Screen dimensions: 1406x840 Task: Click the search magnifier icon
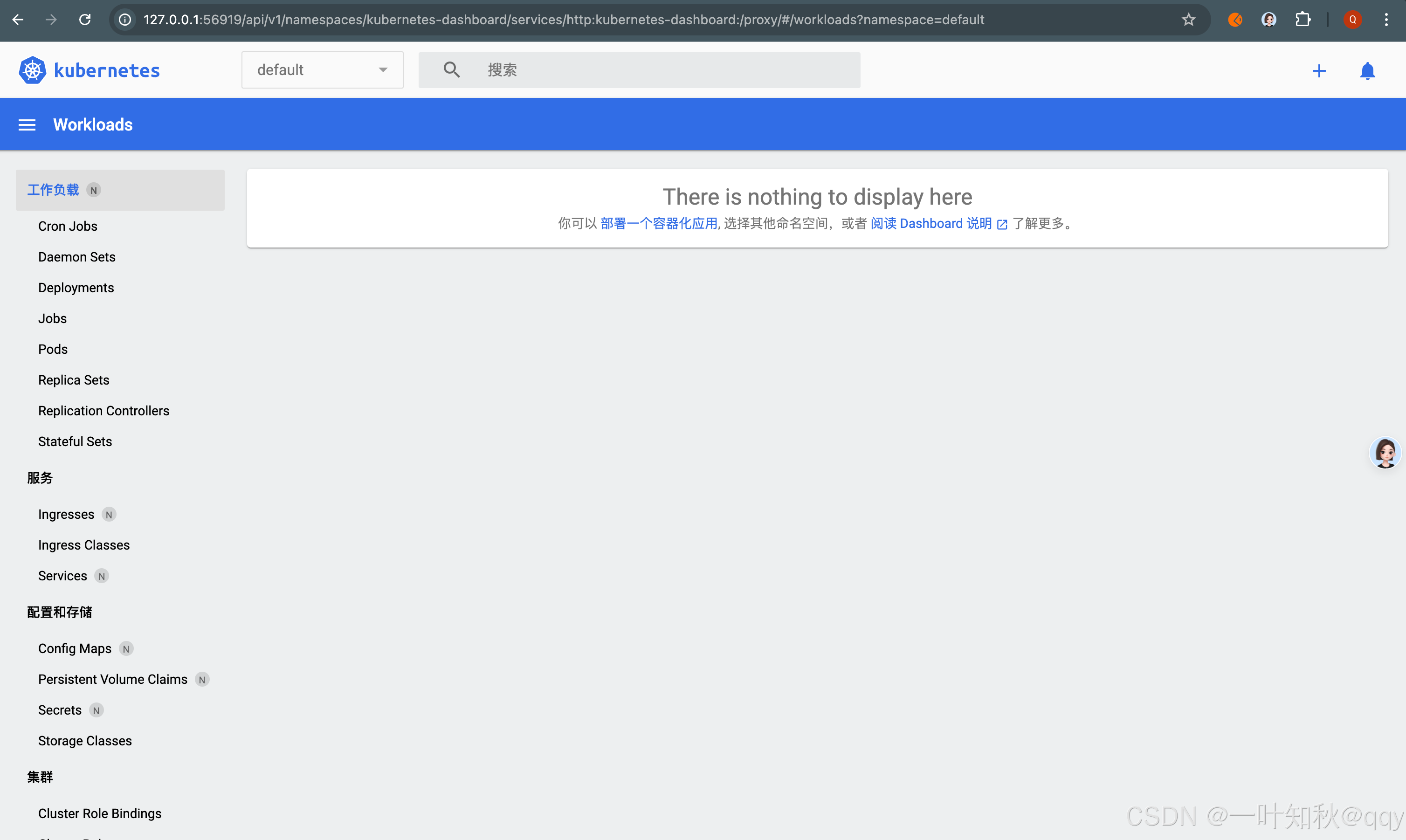click(451, 69)
